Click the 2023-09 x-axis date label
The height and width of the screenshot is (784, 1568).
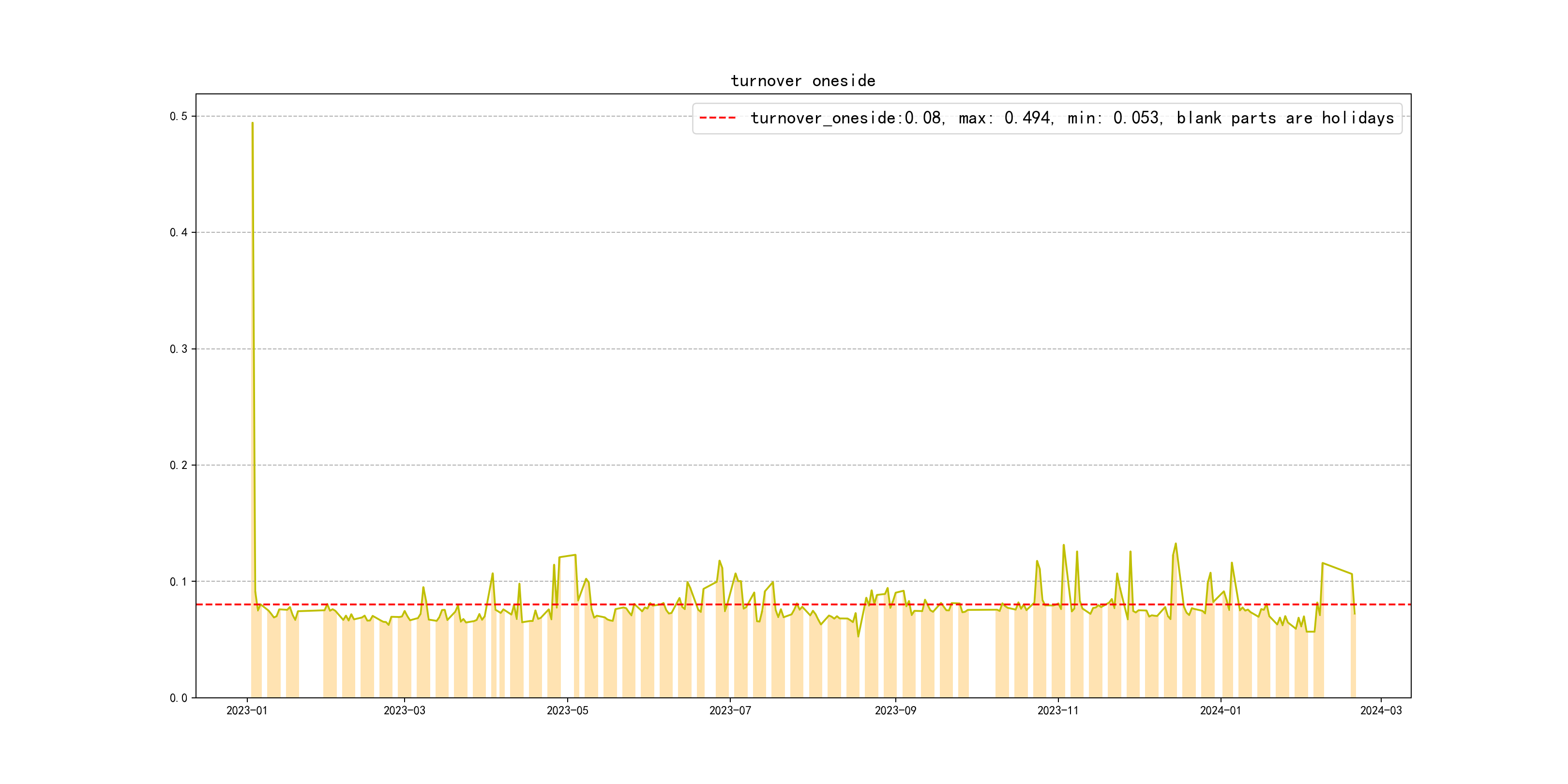click(895, 710)
